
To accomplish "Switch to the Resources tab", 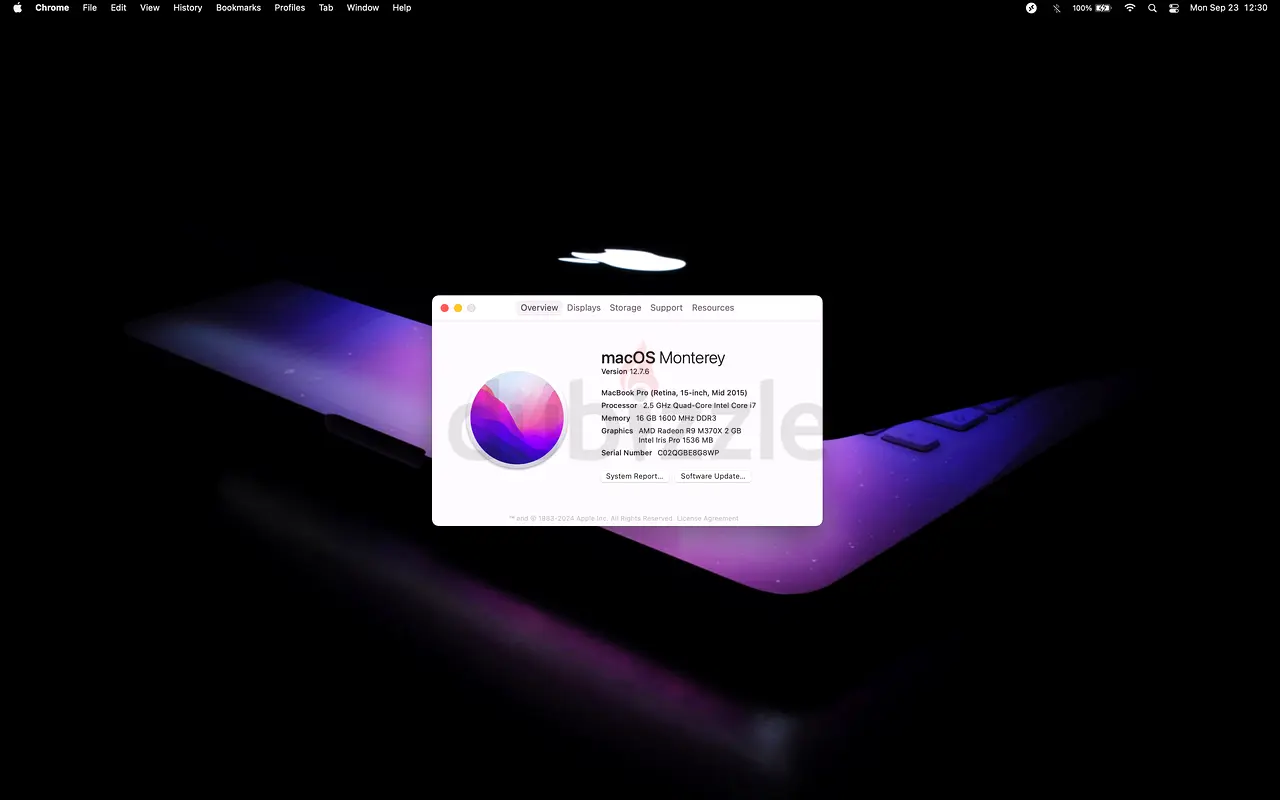I will click(713, 308).
